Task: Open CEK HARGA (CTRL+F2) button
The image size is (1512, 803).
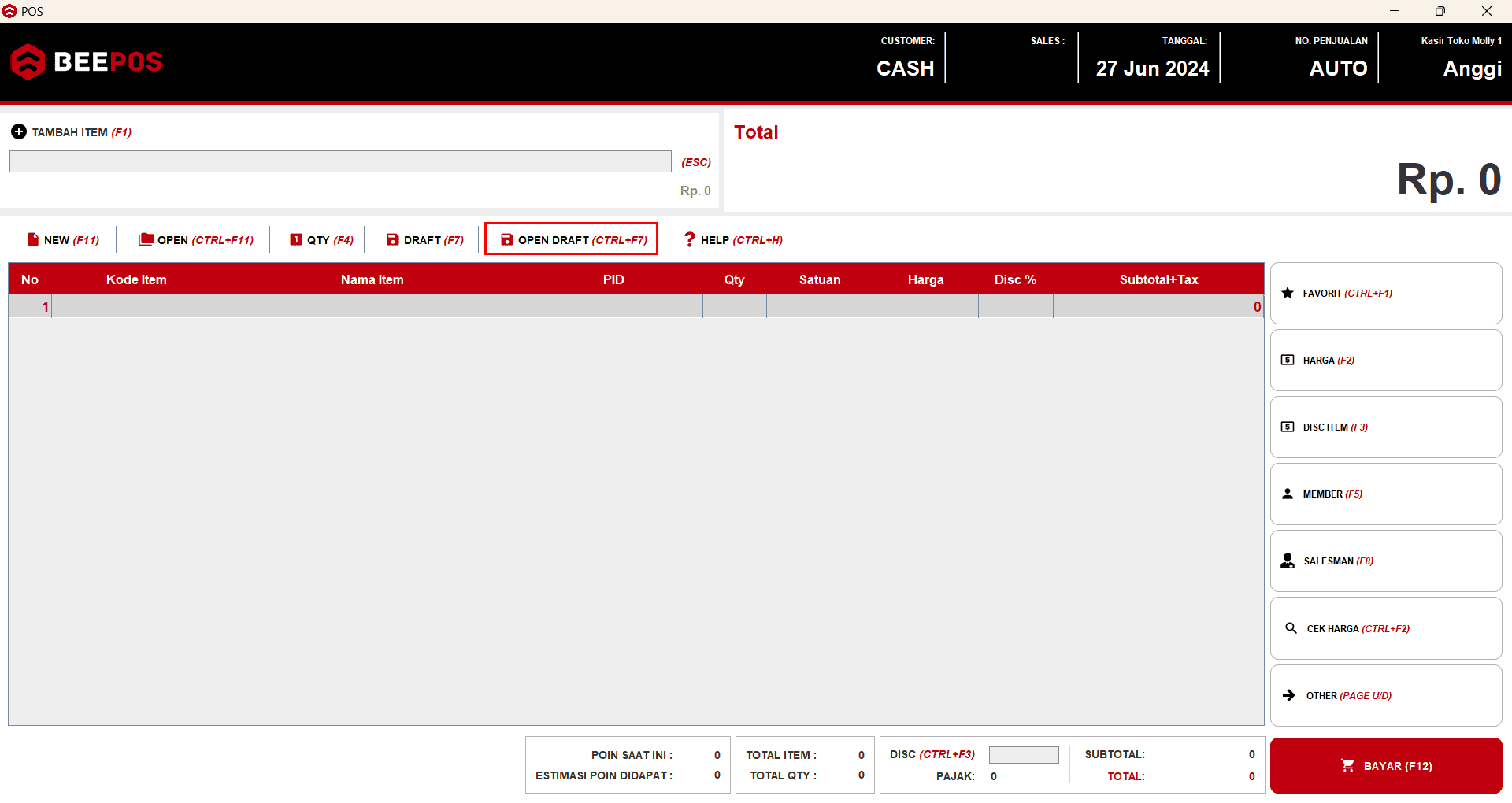Action: [1386, 628]
